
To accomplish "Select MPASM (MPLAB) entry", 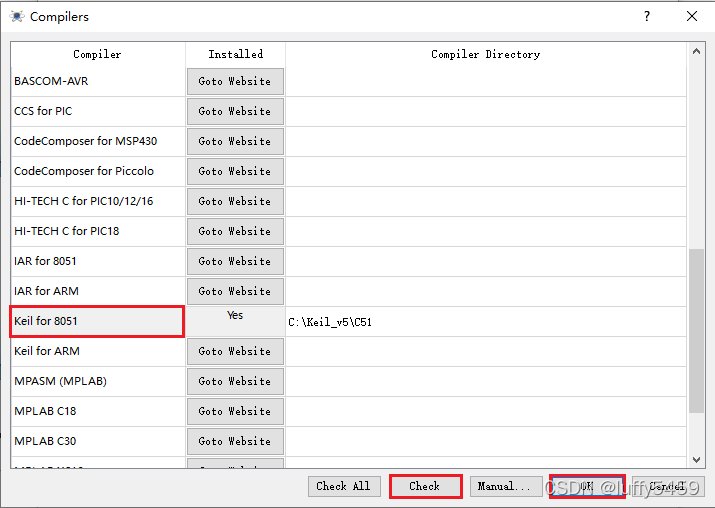I will [x=98, y=382].
